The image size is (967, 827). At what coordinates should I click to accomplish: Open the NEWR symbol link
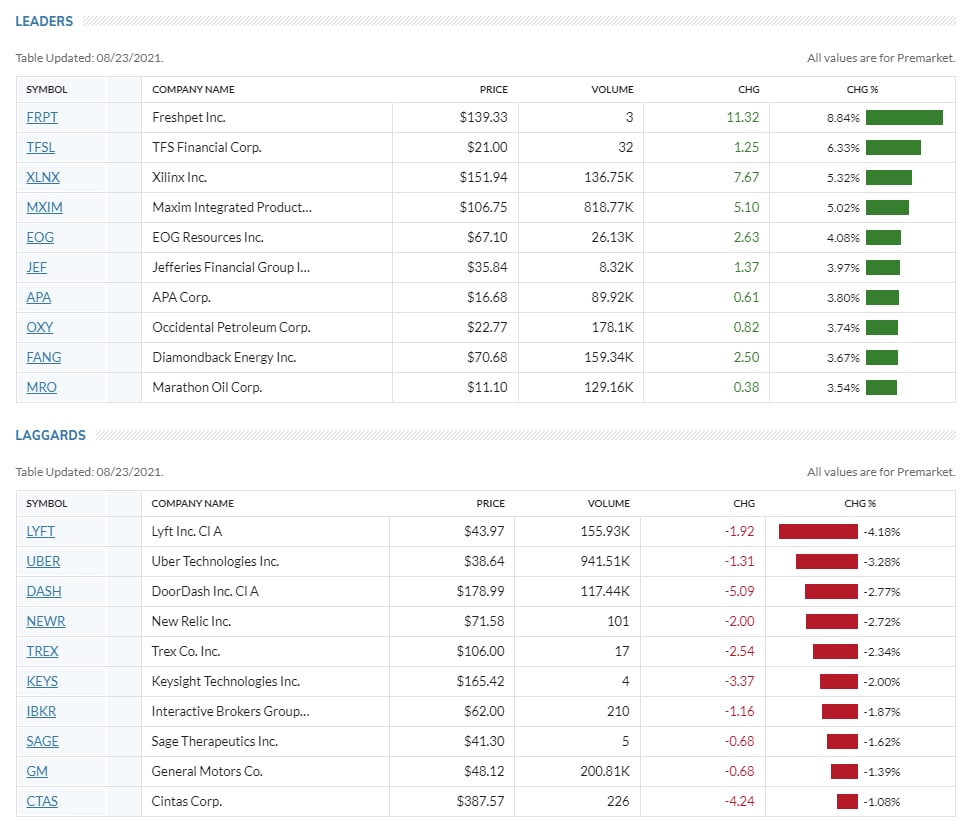(46, 621)
